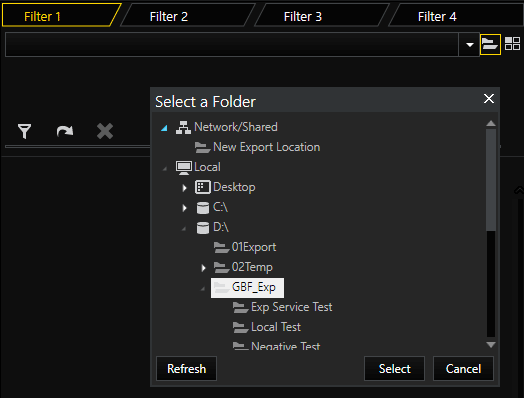Toggle the folder browse view icon
The image size is (524, 398).
click(490, 44)
